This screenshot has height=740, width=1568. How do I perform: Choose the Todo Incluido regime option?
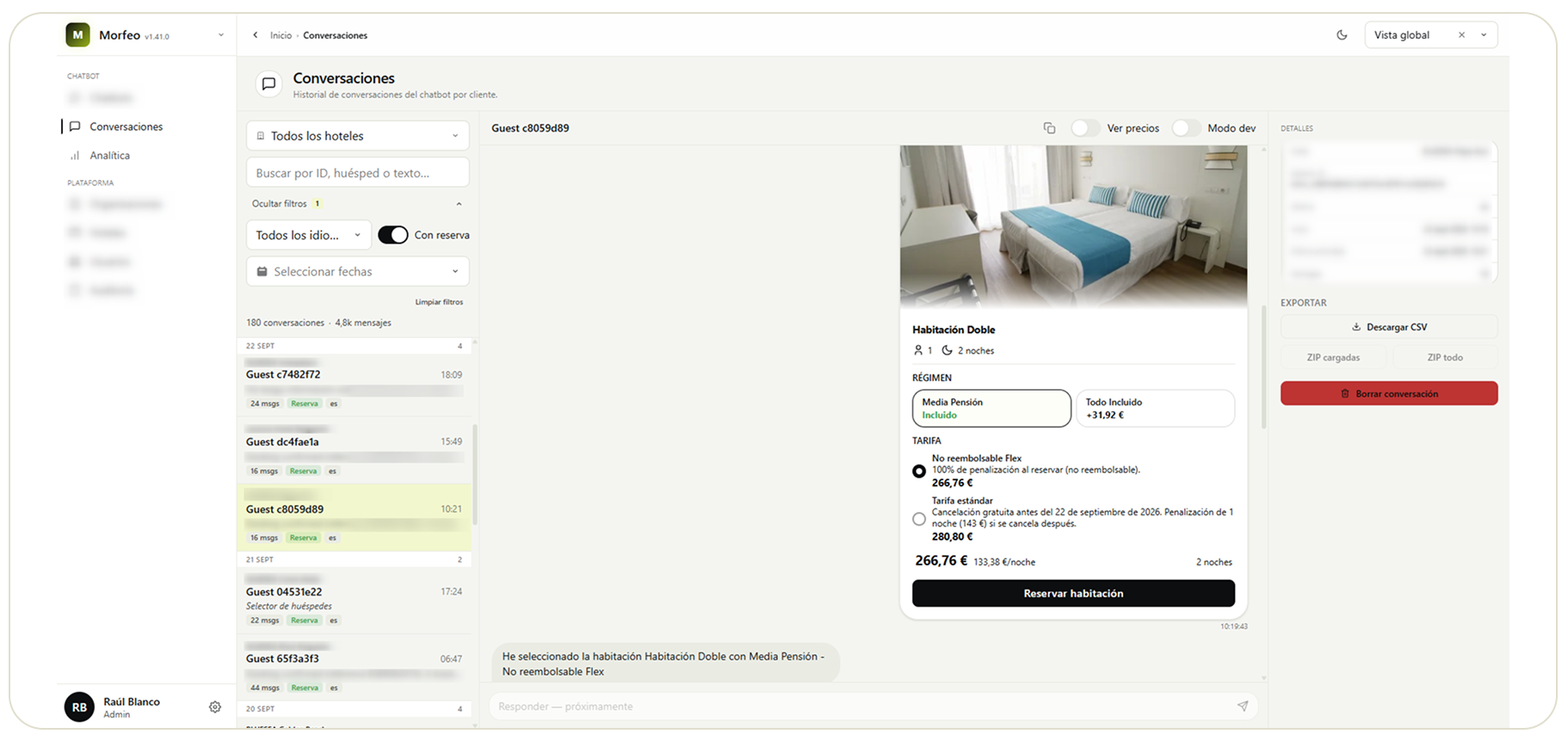[1155, 409]
